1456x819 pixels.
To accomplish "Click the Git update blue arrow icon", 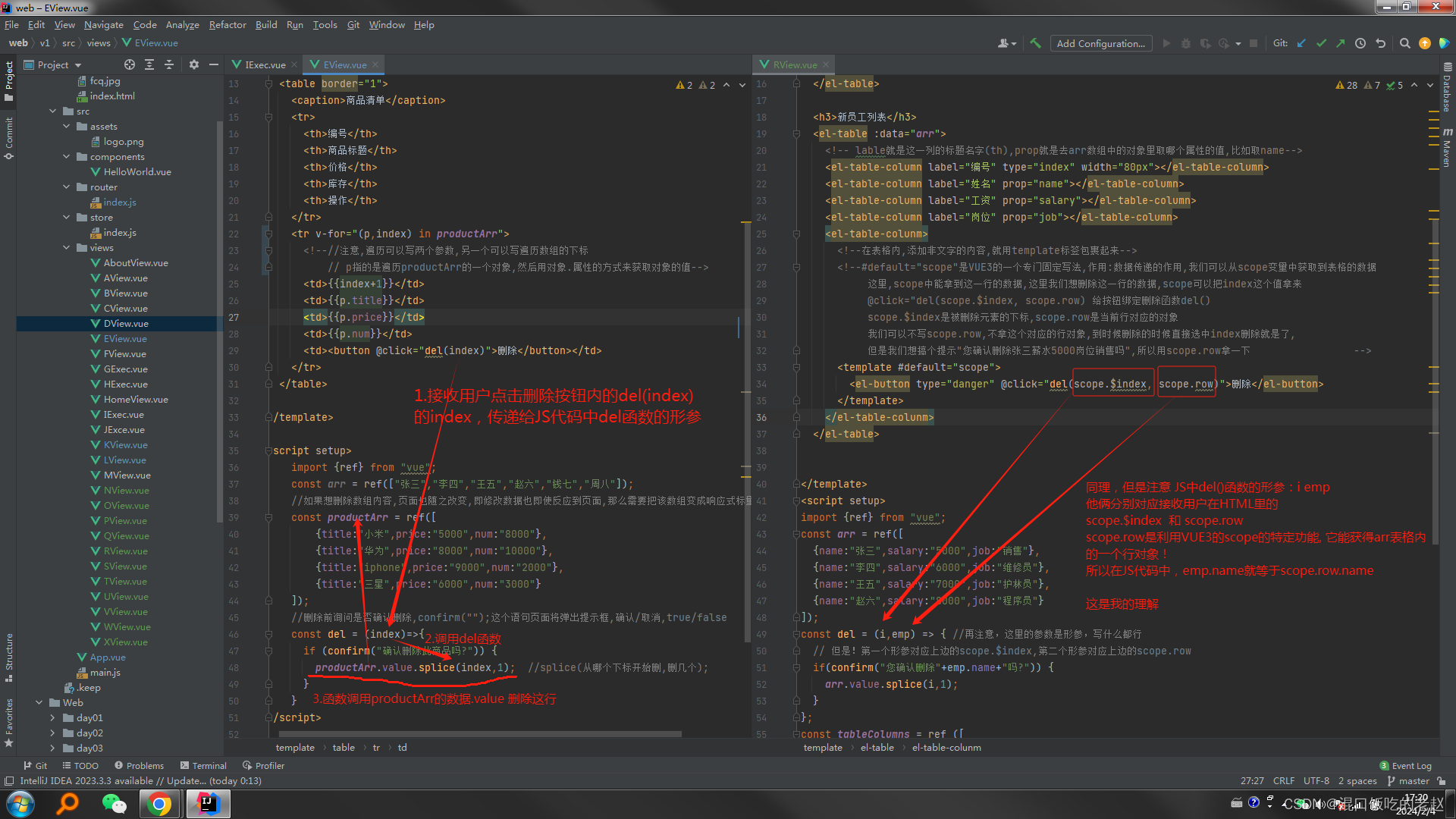I will coord(1301,43).
